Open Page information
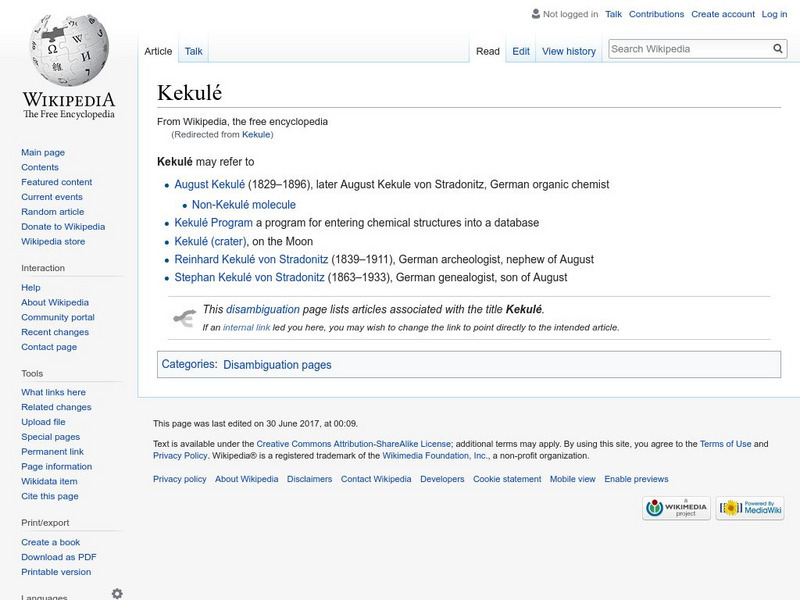The height and width of the screenshot is (600, 800). click(57, 466)
